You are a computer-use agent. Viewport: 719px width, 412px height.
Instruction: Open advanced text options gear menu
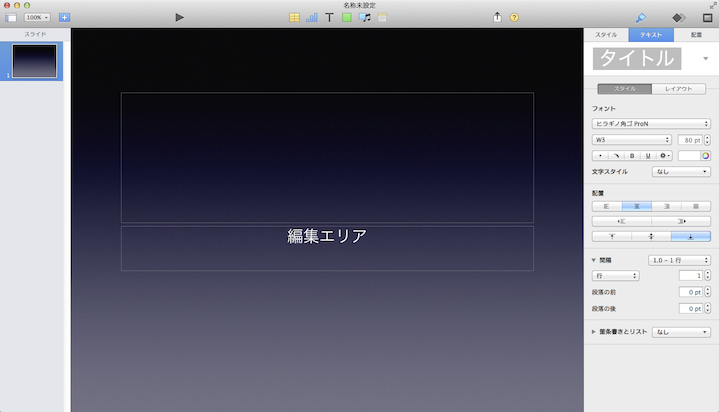coord(664,156)
